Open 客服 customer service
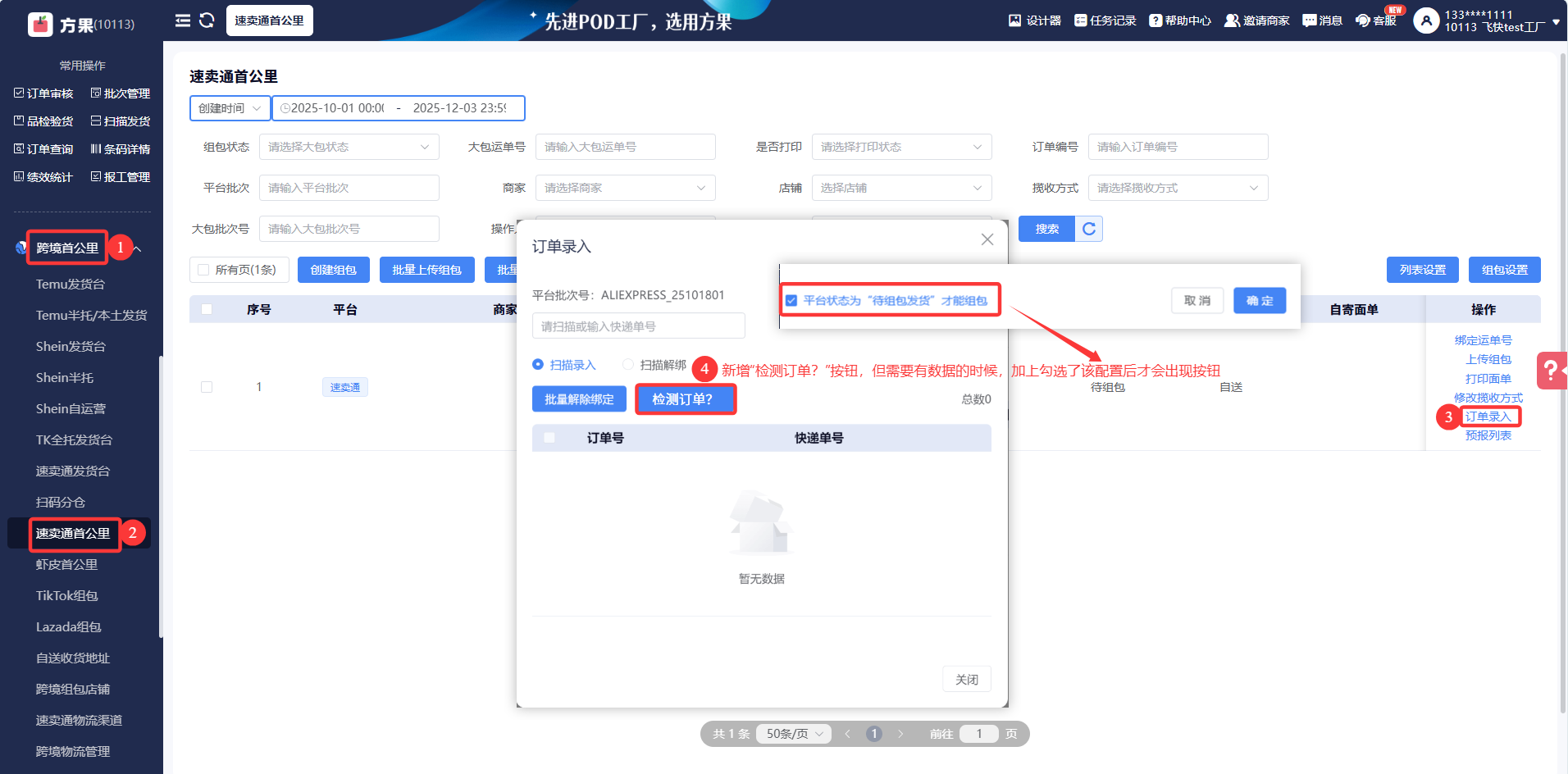1568x774 pixels. click(1376, 20)
